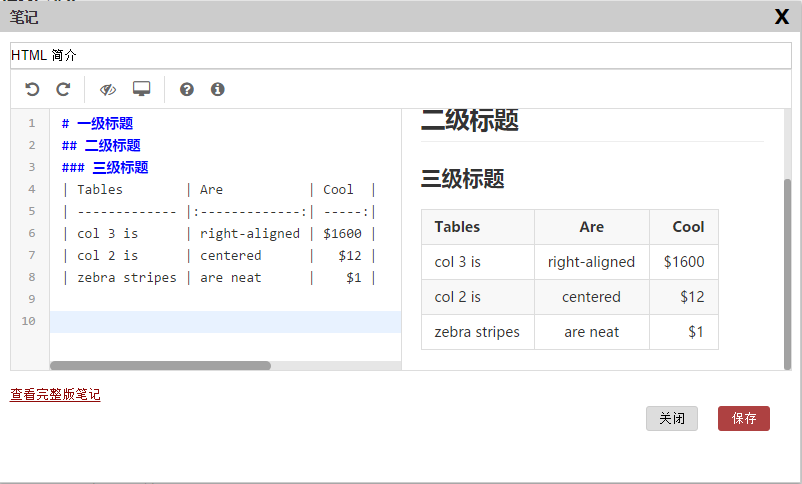The height and width of the screenshot is (484, 802).
Task: Click the '# 一级标题' line in editor
Action: pos(97,124)
